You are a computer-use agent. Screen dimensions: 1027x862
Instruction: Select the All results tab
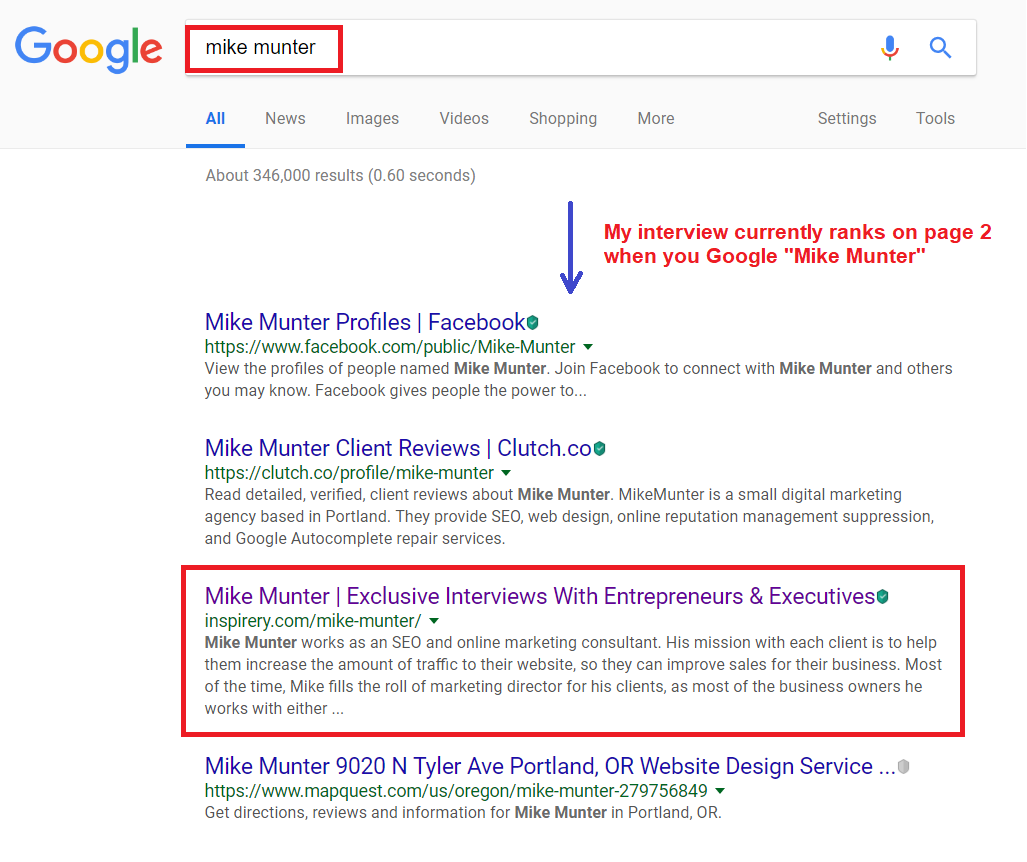click(x=215, y=119)
